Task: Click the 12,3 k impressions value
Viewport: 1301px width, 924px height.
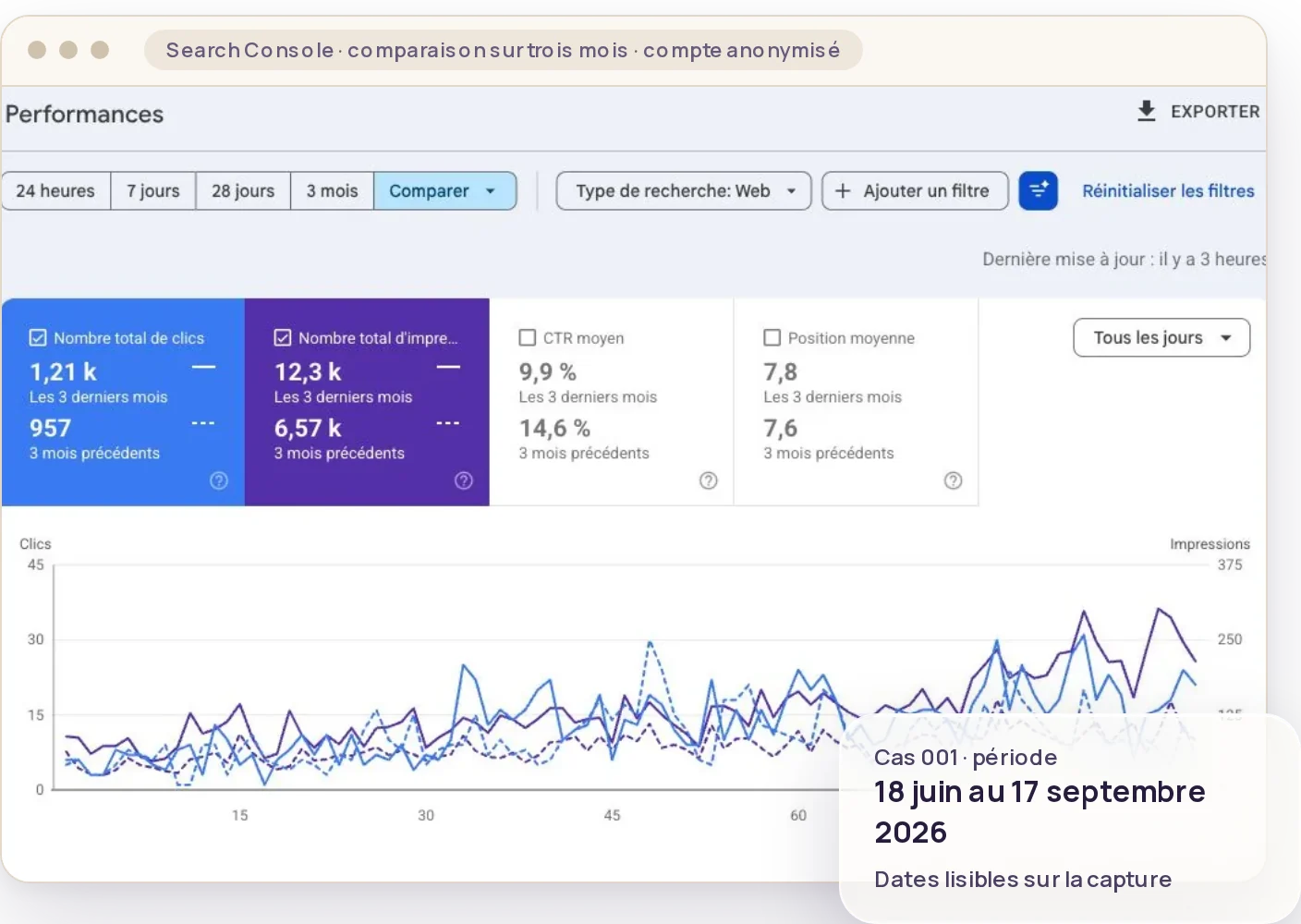Action: pyautogui.click(x=308, y=371)
